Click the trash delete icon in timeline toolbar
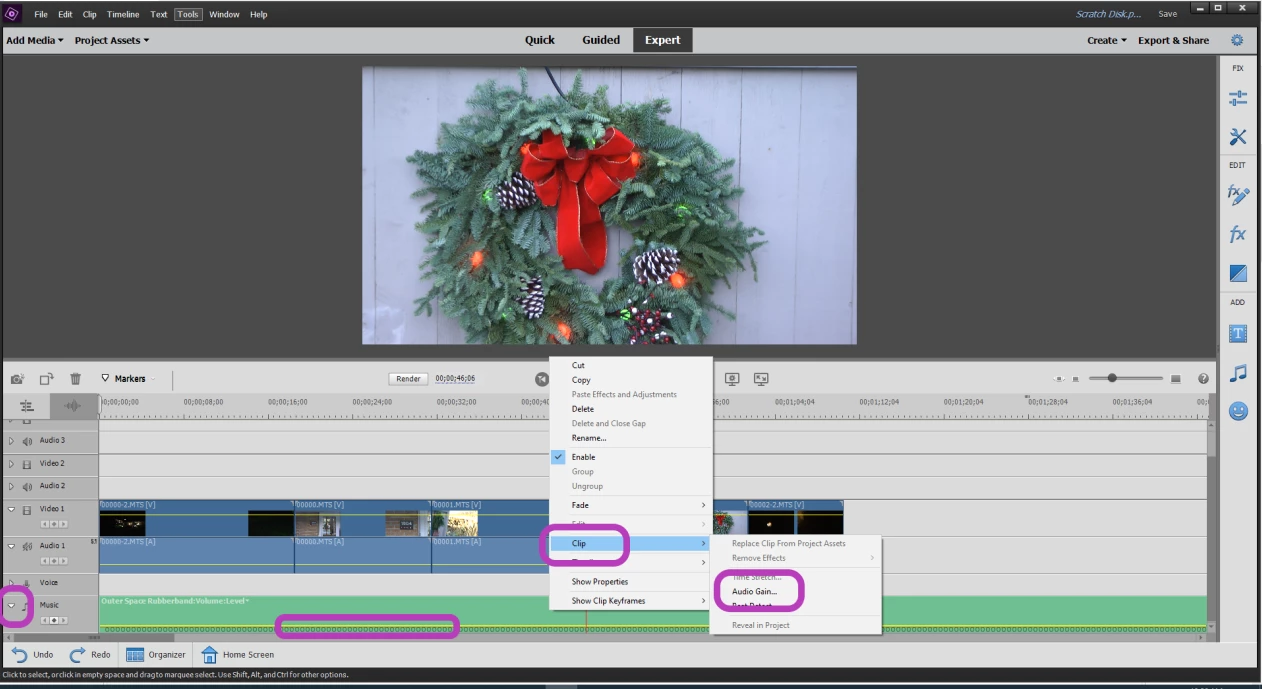Screen dimensions: 1262x689 76,379
